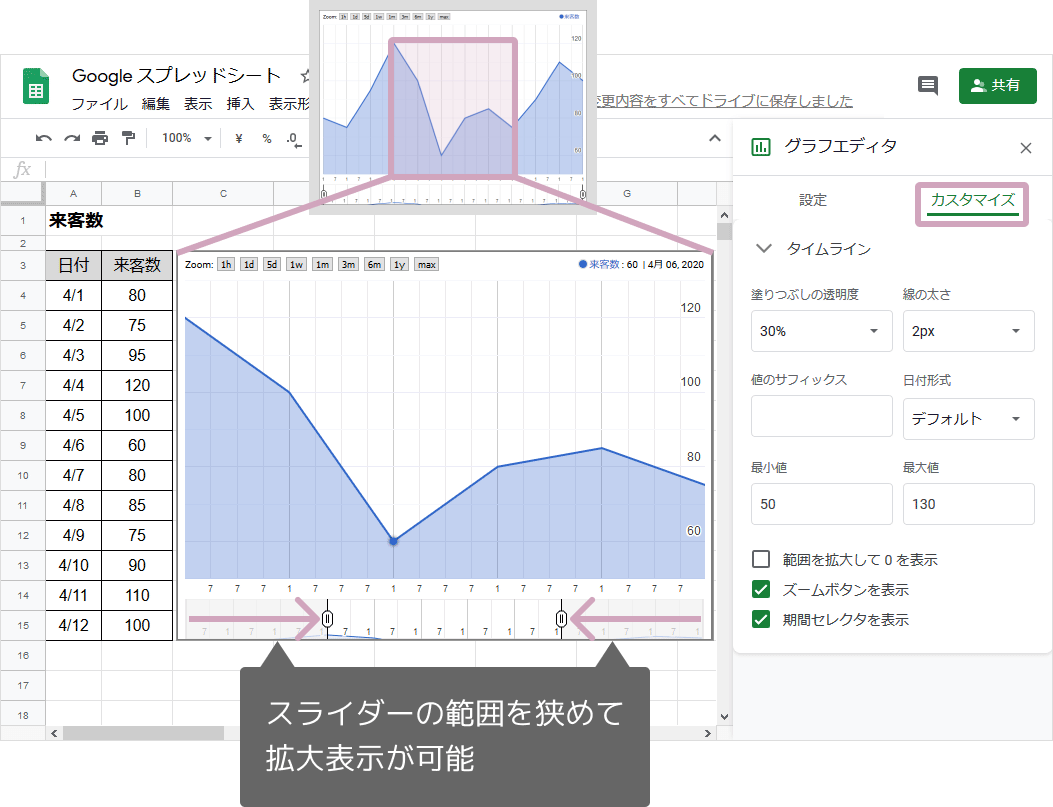Open the 挿入 menu
Image resolution: width=1053 pixels, height=807 pixels.
[x=240, y=104]
